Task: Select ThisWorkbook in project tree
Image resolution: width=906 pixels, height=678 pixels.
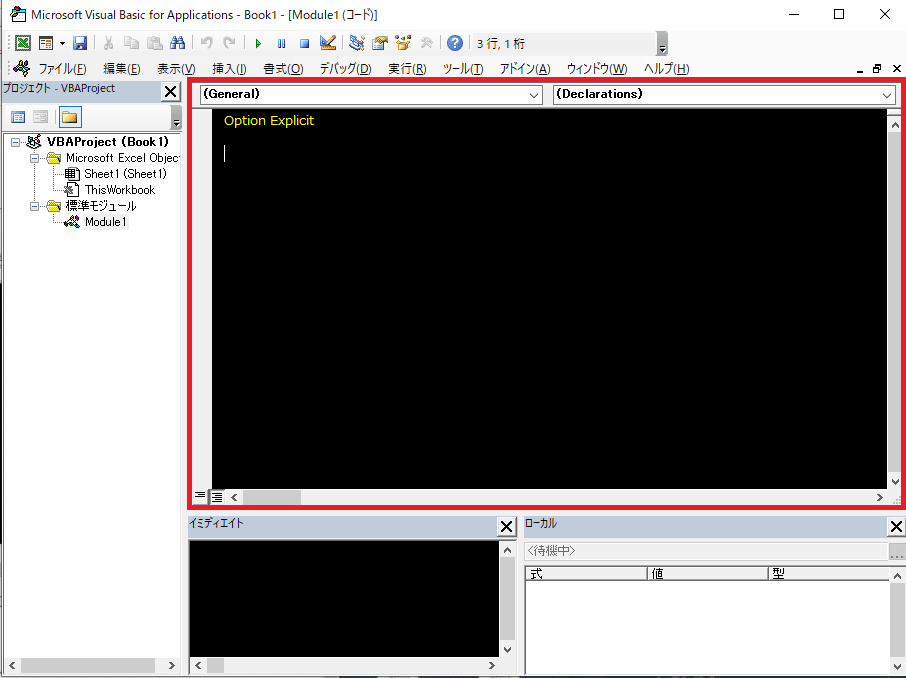Action: [120, 190]
